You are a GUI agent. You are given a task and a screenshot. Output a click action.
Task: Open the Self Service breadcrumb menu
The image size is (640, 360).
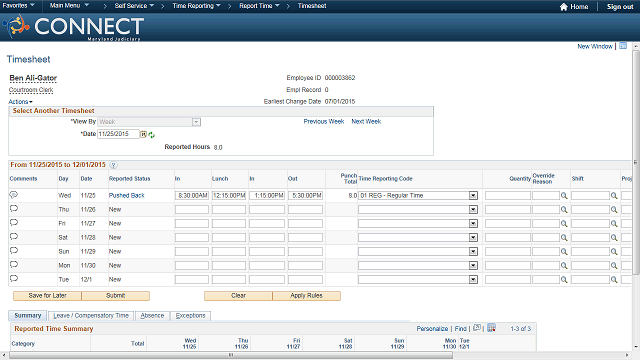click(134, 6)
